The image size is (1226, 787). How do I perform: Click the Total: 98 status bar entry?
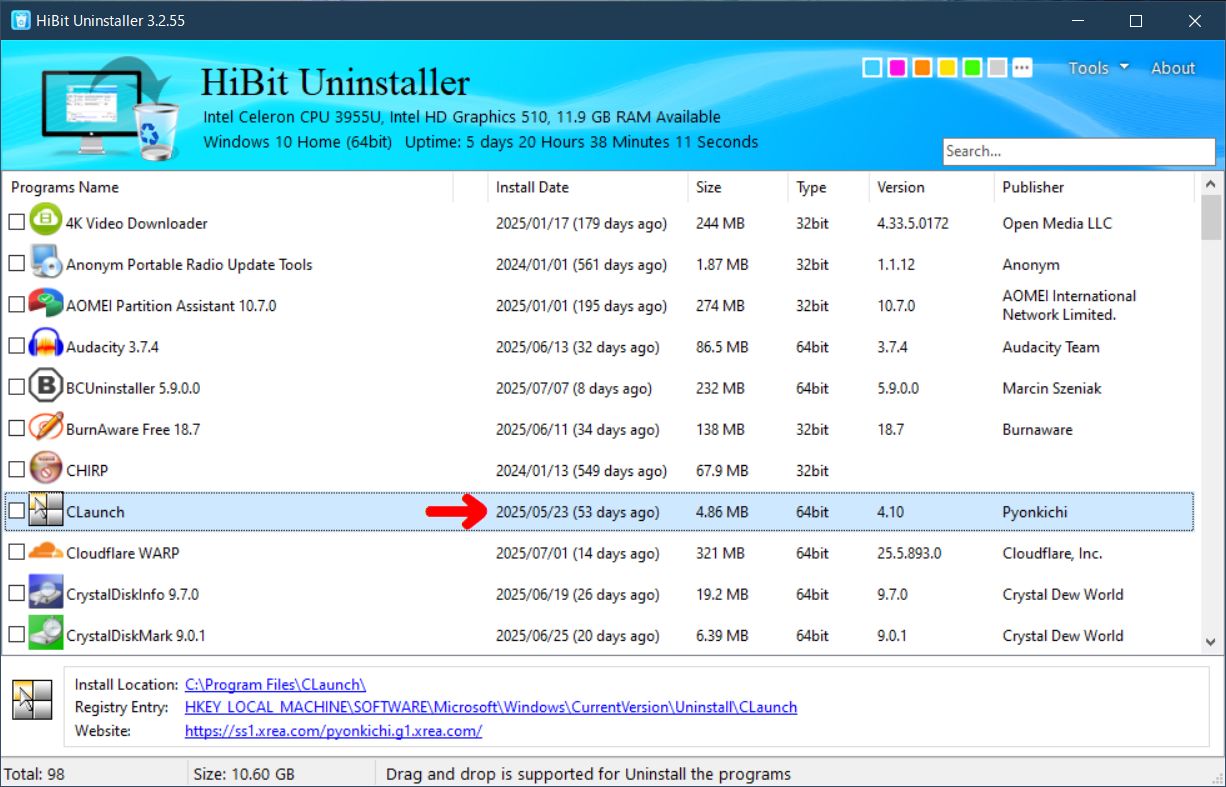(35, 774)
